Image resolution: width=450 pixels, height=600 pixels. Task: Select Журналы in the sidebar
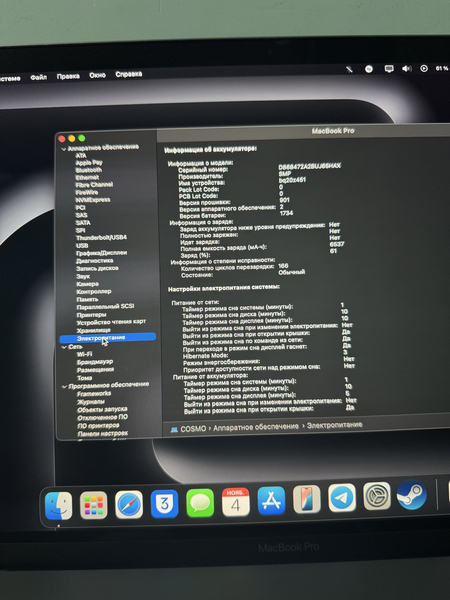click(91, 401)
